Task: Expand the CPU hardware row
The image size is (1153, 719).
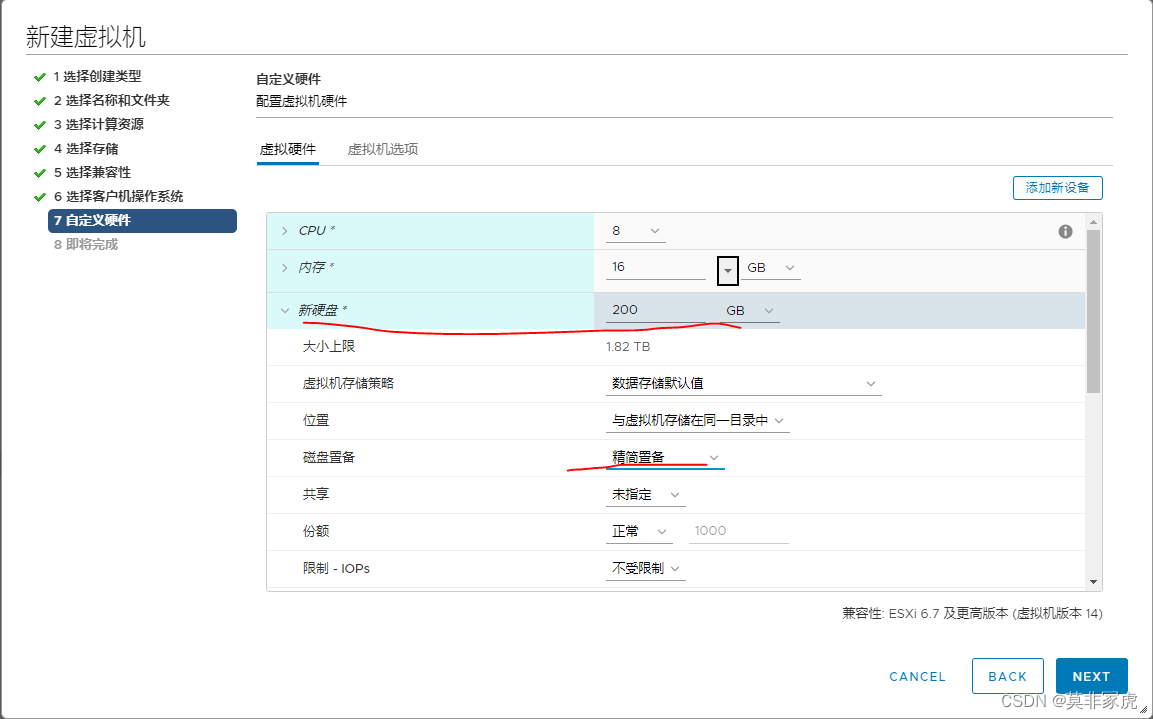Action: click(285, 231)
